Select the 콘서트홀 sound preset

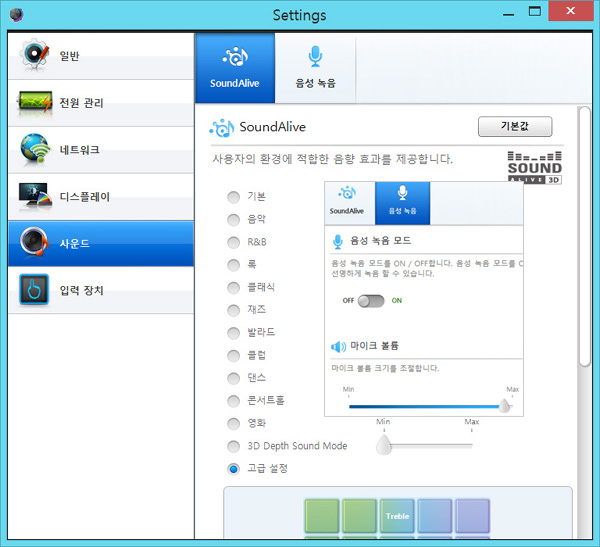[x=233, y=401]
